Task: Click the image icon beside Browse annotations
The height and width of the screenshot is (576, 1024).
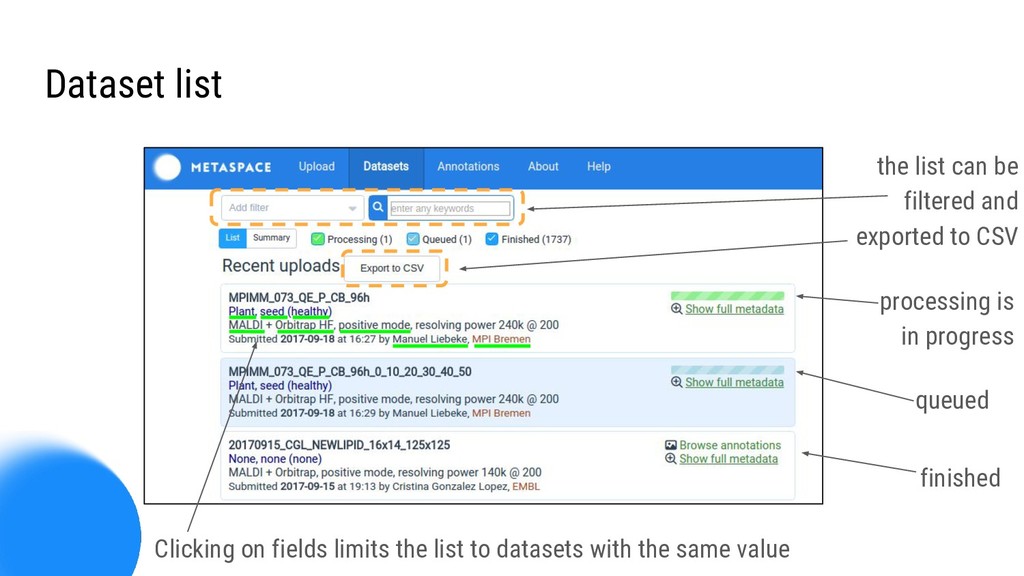Action: [671, 445]
